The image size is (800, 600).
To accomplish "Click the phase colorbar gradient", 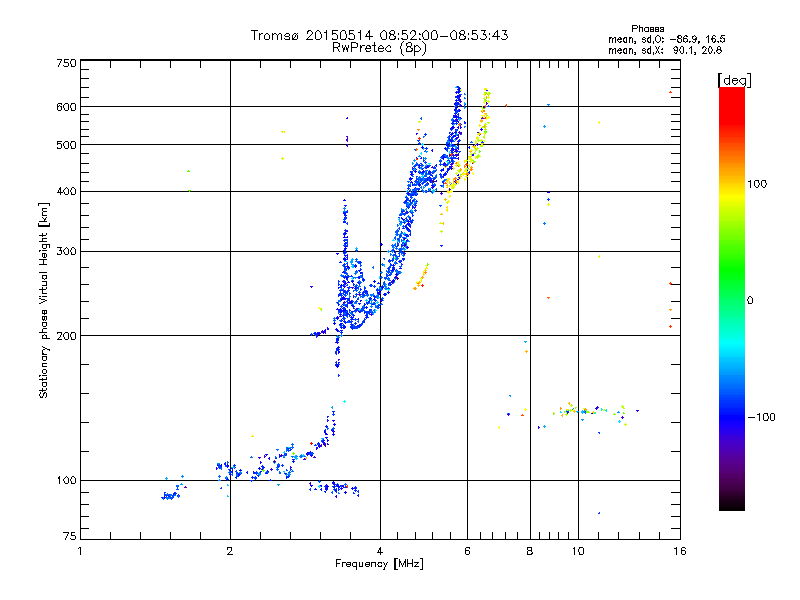I will (x=732, y=298).
